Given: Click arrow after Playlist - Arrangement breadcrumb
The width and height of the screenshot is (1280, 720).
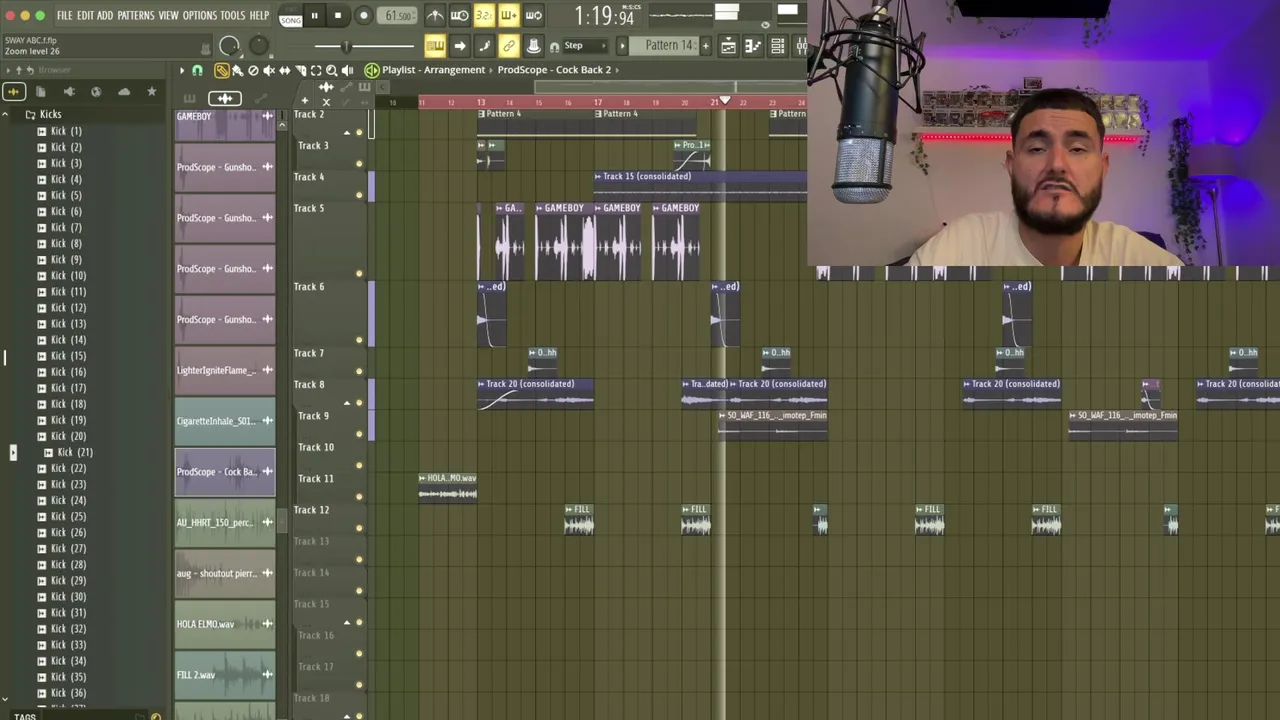Looking at the screenshot, I should click(491, 70).
